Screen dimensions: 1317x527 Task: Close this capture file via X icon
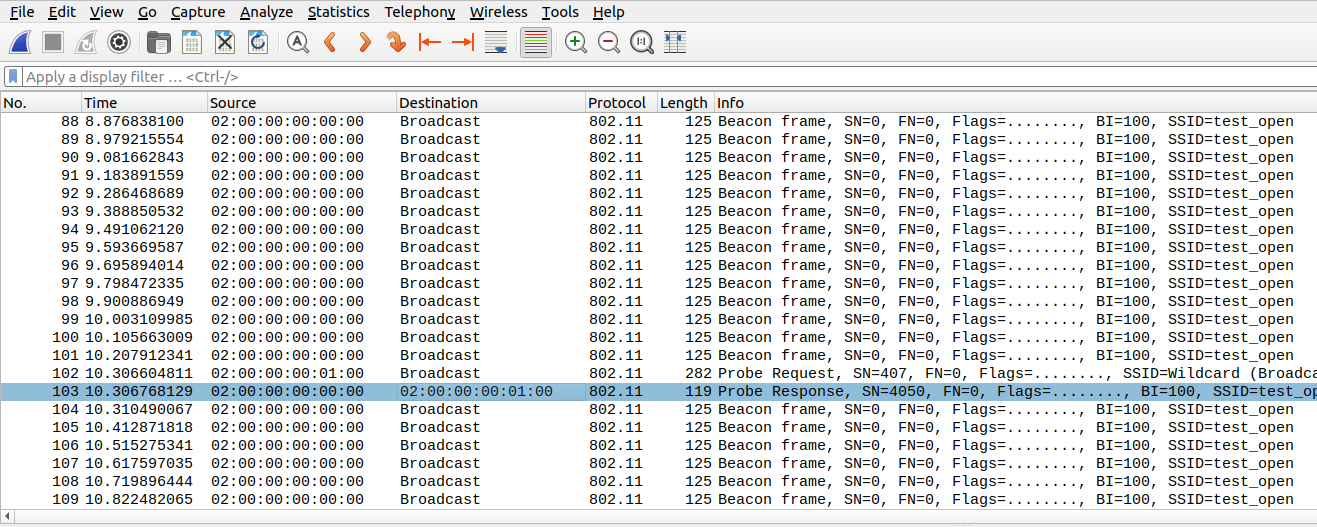[225, 42]
